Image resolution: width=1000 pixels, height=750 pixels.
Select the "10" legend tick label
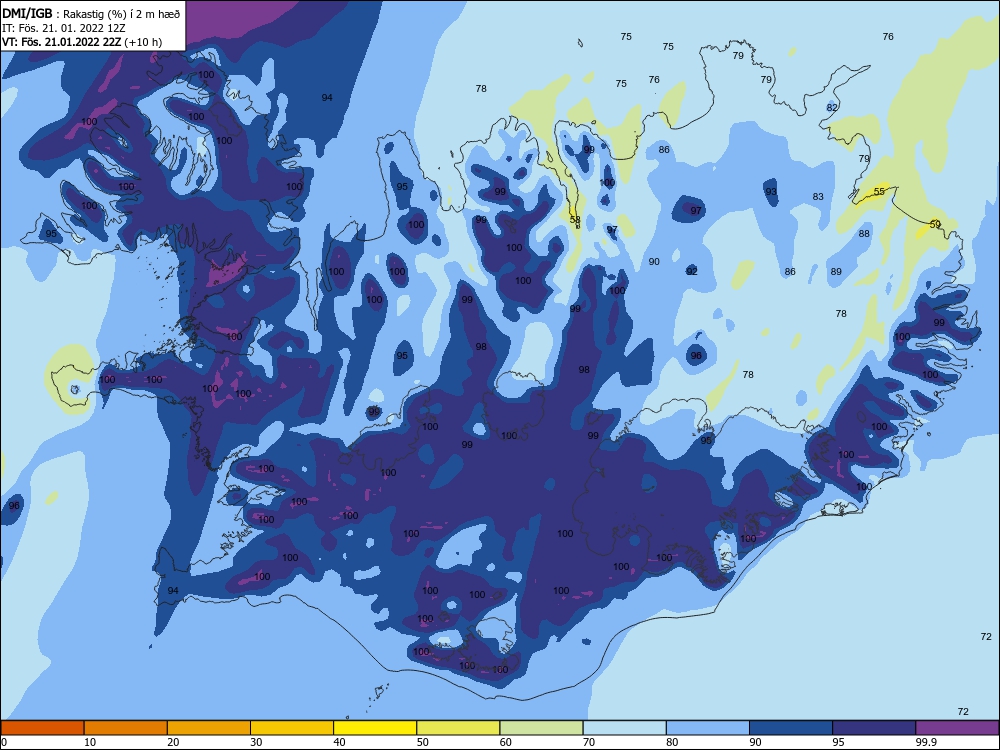[90, 742]
